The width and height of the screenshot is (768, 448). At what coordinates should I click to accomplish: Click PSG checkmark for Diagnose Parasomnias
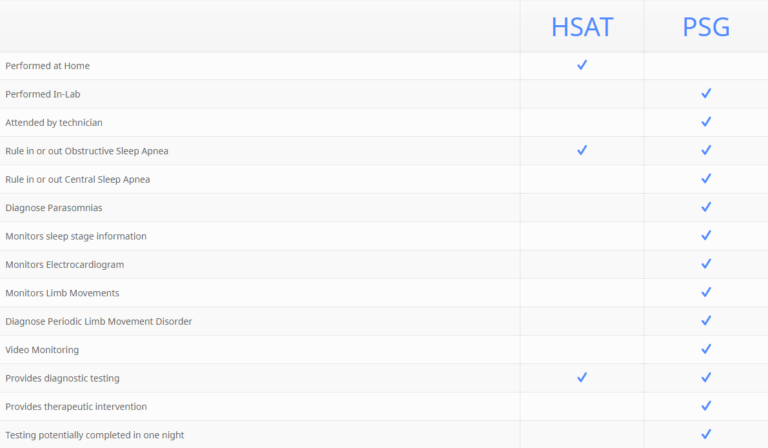(706, 207)
